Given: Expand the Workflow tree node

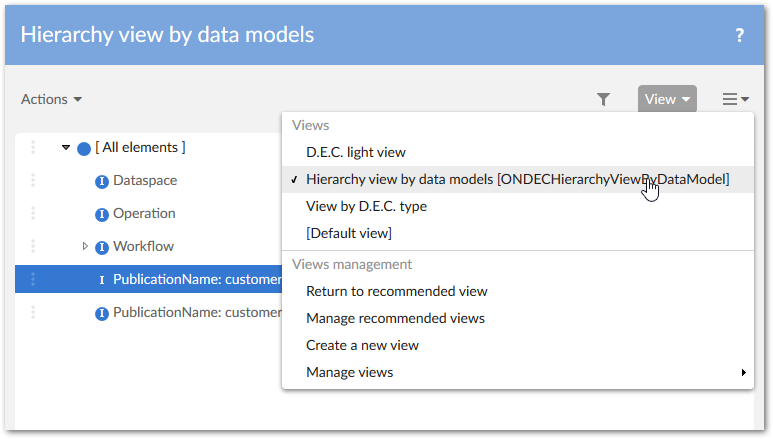Looking at the screenshot, I should coord(85,246).
